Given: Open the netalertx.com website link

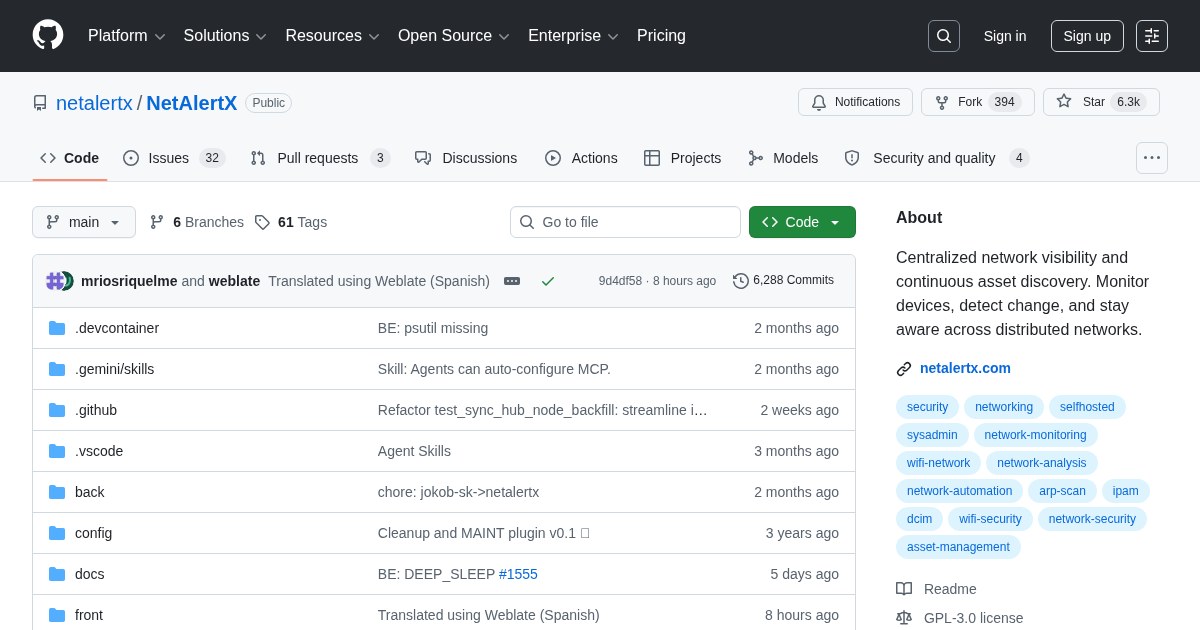Looking at the screenshot, I should tap(965, 368).
